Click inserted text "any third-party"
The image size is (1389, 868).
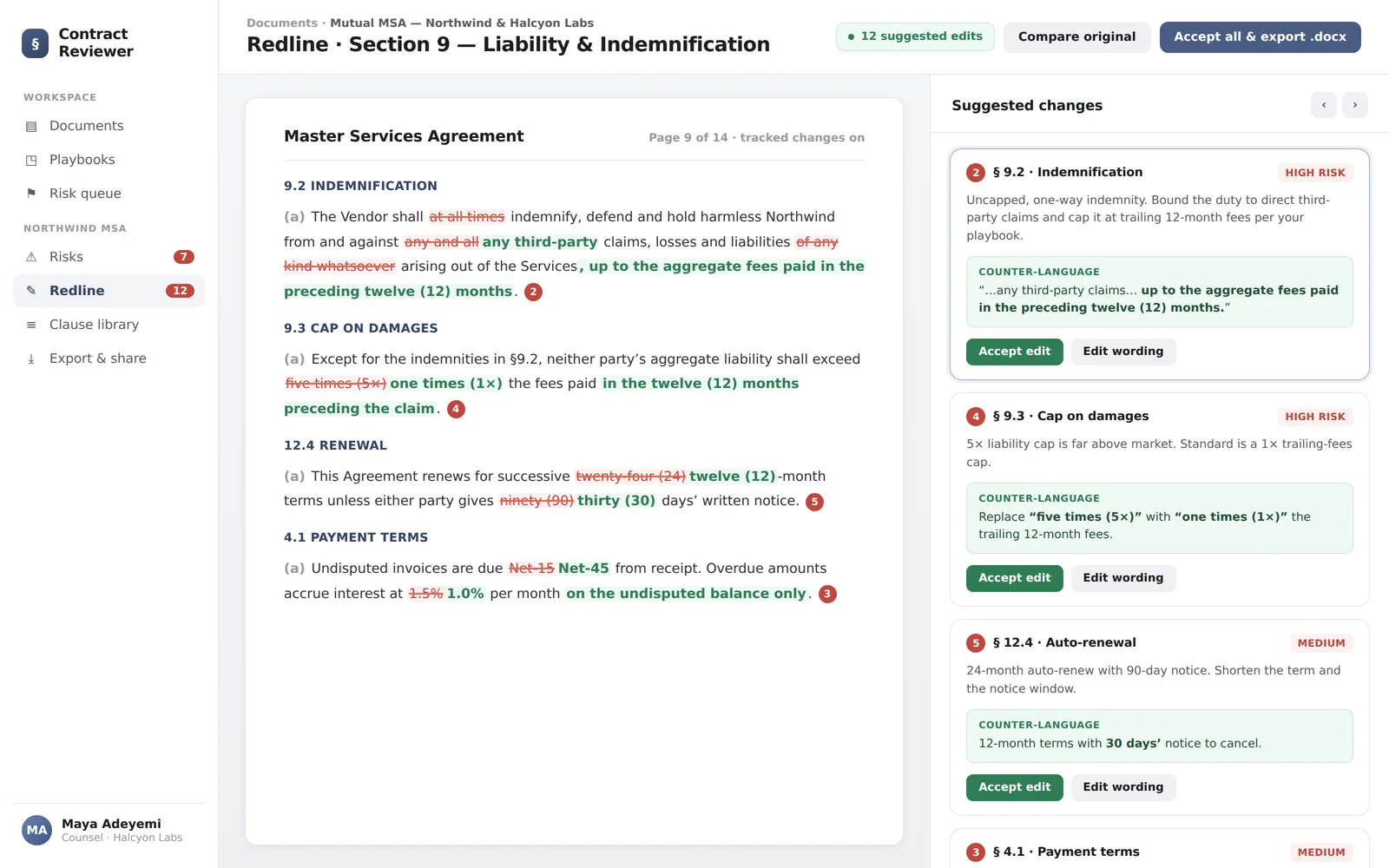click(x=540, y=242)
